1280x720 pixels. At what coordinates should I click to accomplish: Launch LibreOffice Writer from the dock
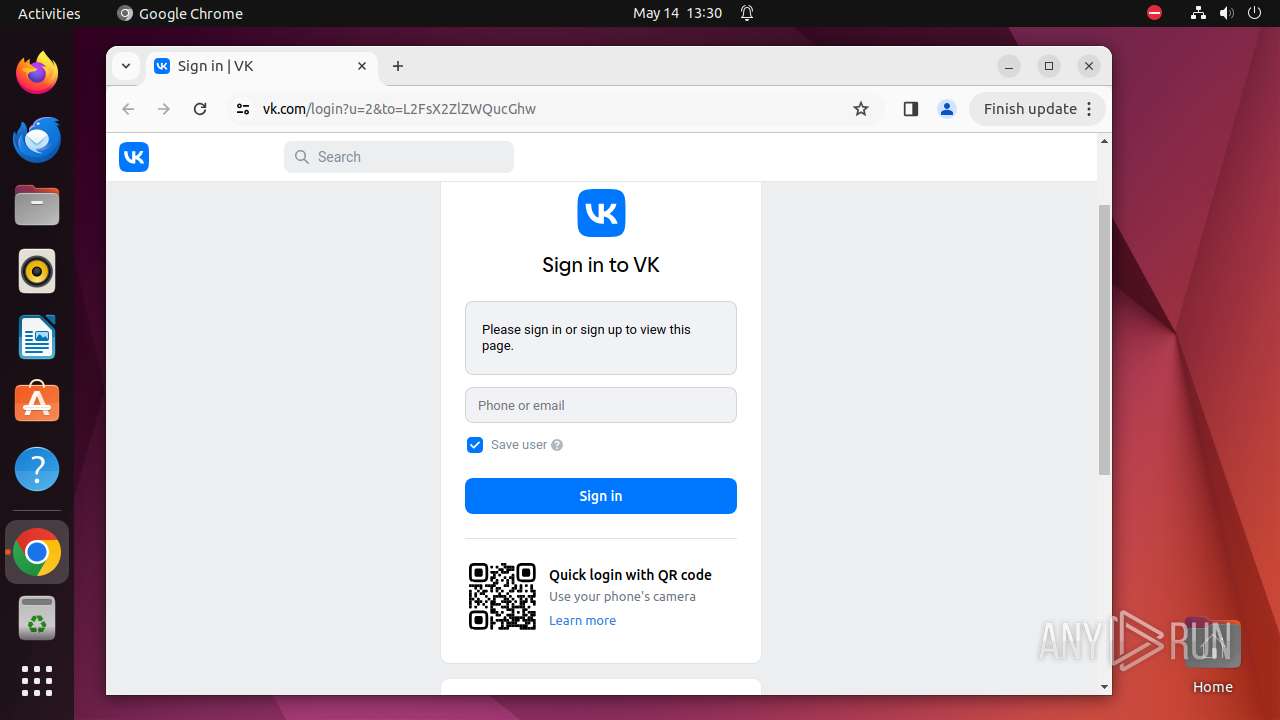37,337
